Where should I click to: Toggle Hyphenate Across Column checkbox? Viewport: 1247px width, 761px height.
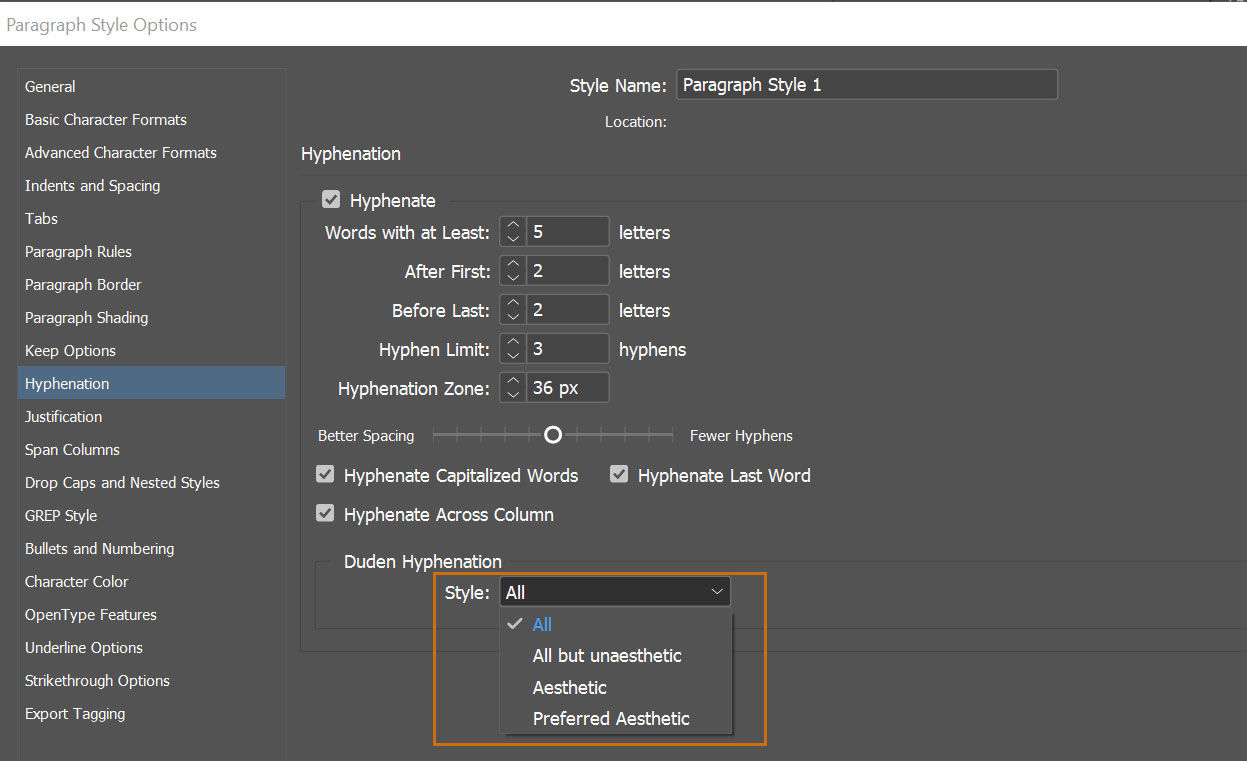coord(325,514)
